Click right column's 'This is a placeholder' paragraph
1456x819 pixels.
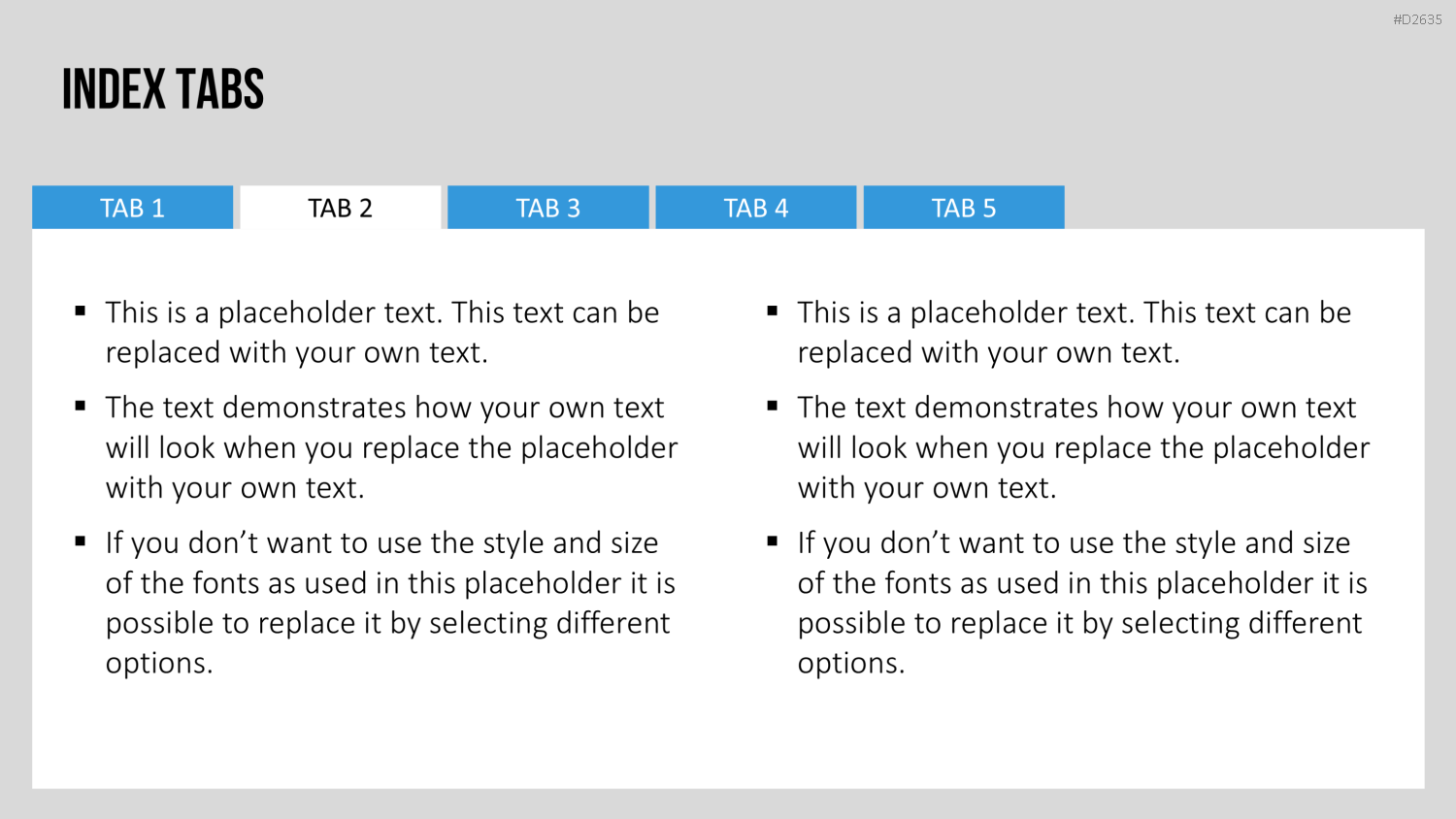[x=1075, y=332]
